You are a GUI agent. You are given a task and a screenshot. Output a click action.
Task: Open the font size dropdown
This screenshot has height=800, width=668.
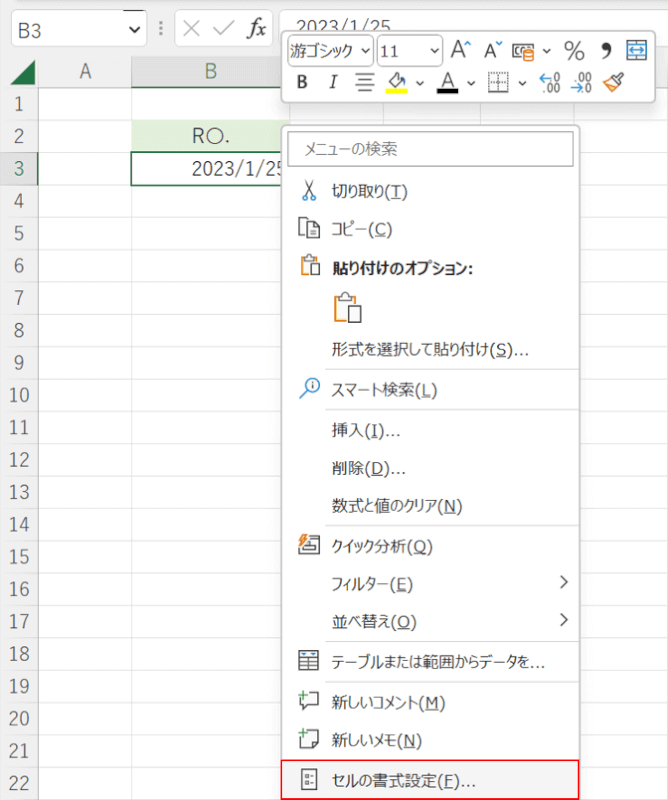pos(434,50)
